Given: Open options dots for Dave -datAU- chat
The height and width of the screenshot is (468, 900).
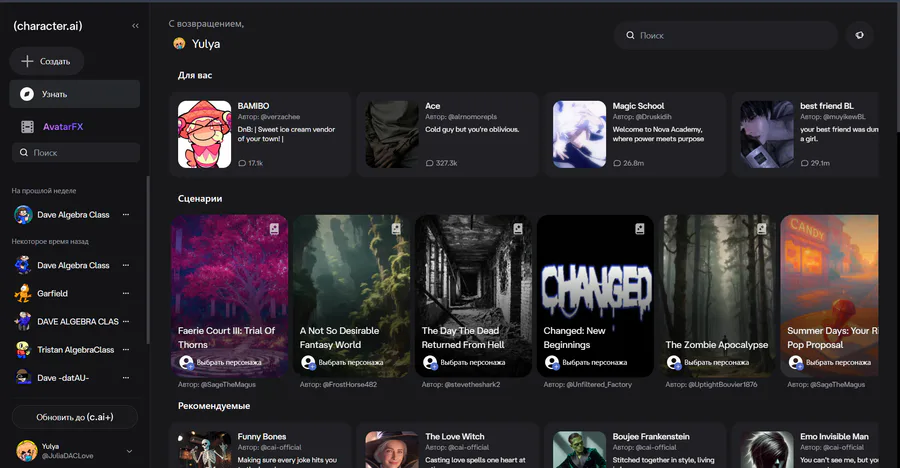Looking at the screenshot, I should coord(126,378).
